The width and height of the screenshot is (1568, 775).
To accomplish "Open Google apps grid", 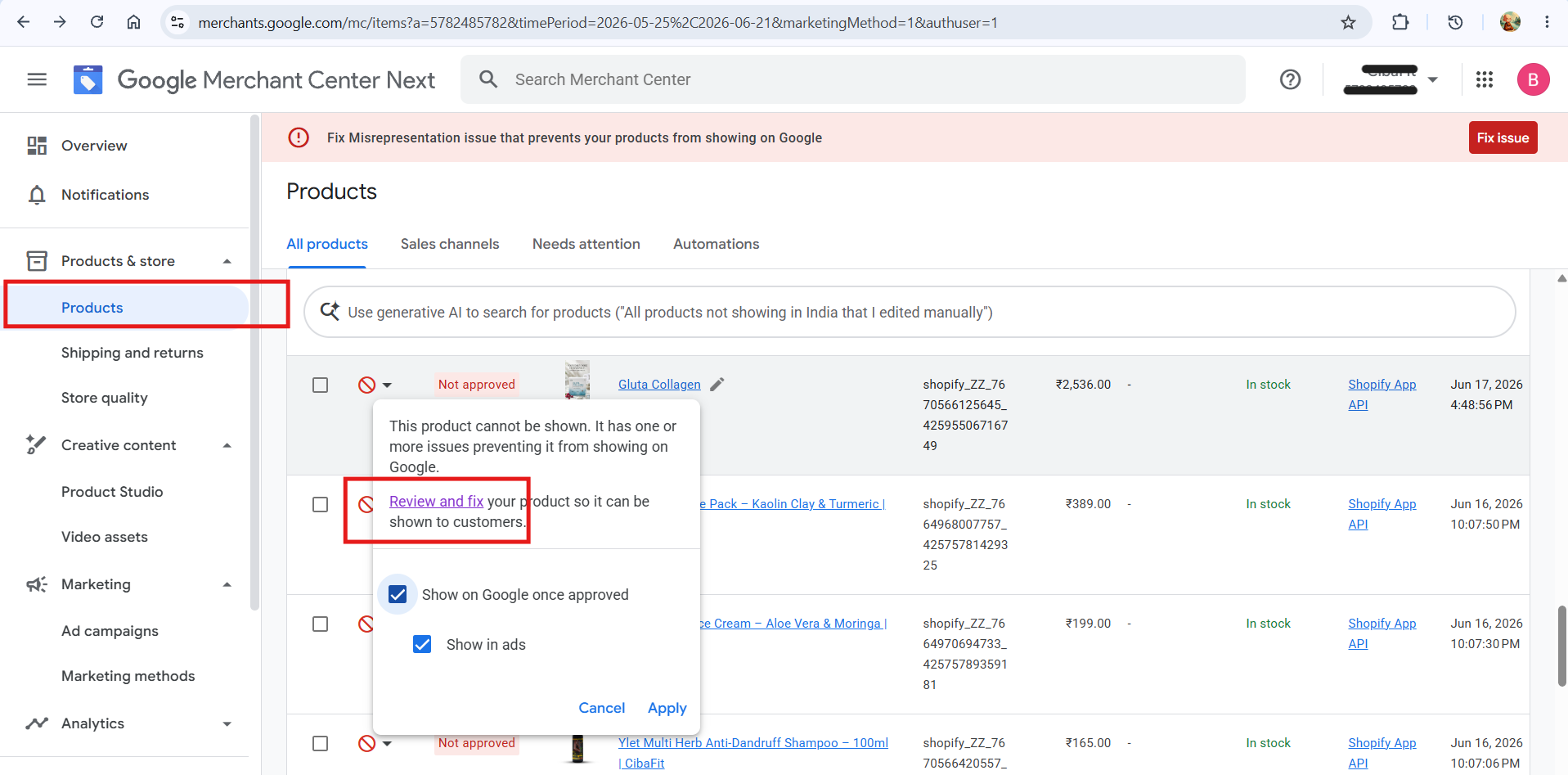I will pyautogui.click(x=1485, y=79).
